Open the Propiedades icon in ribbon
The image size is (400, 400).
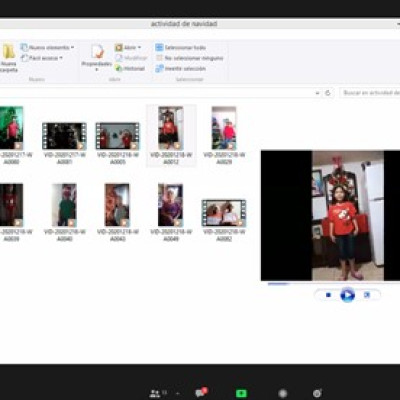pos(97,52)
